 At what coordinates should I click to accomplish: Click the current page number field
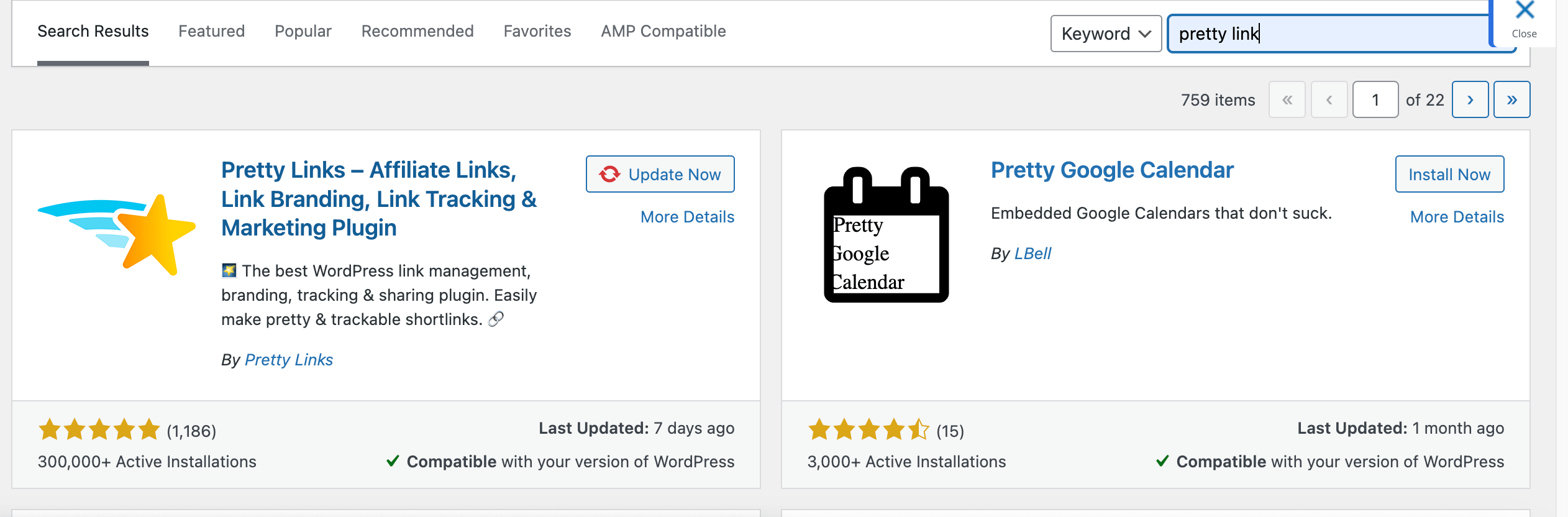click(x=1375, y=99)
